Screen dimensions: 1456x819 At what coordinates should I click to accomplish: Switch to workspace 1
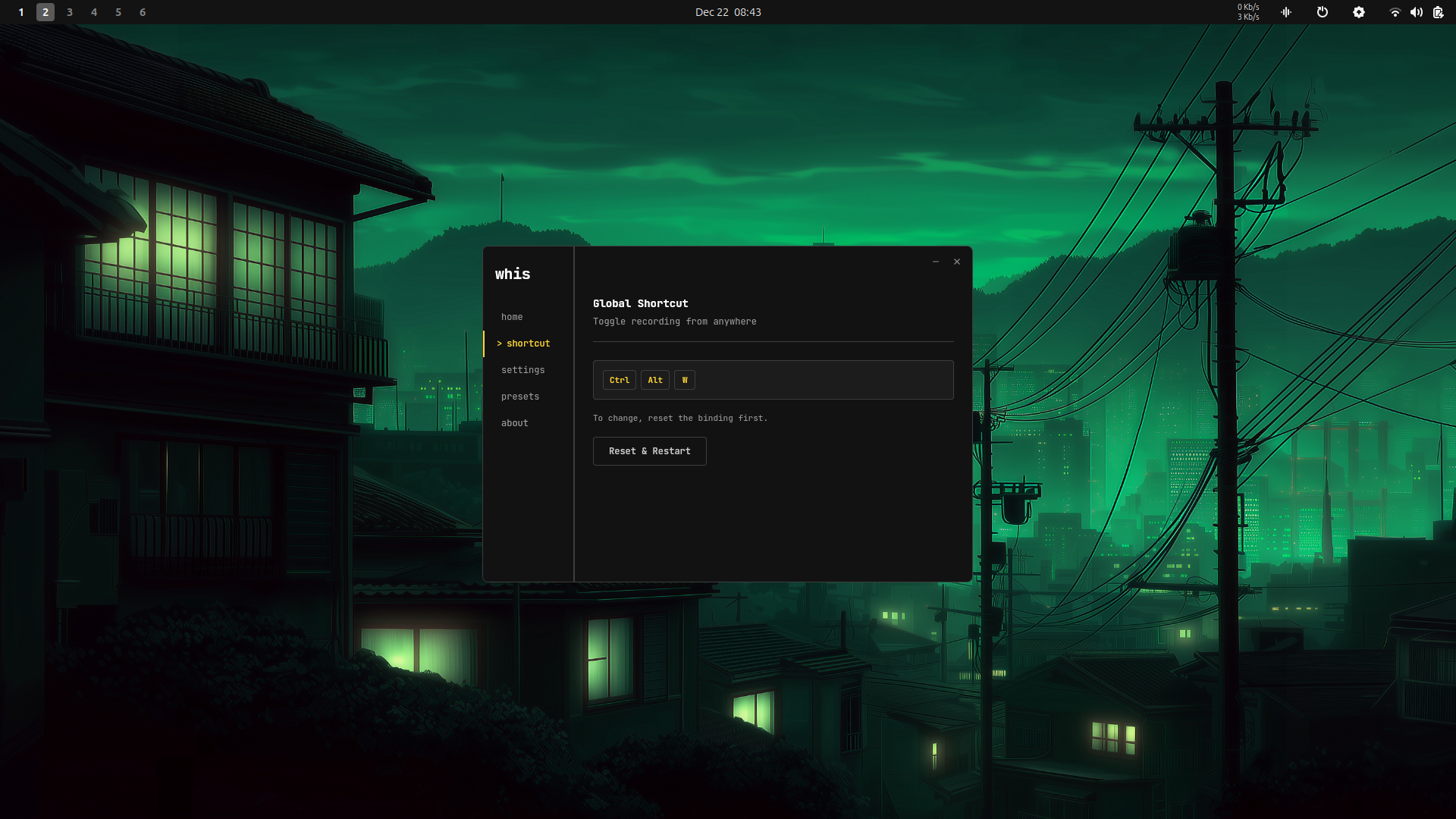(20, 12)
